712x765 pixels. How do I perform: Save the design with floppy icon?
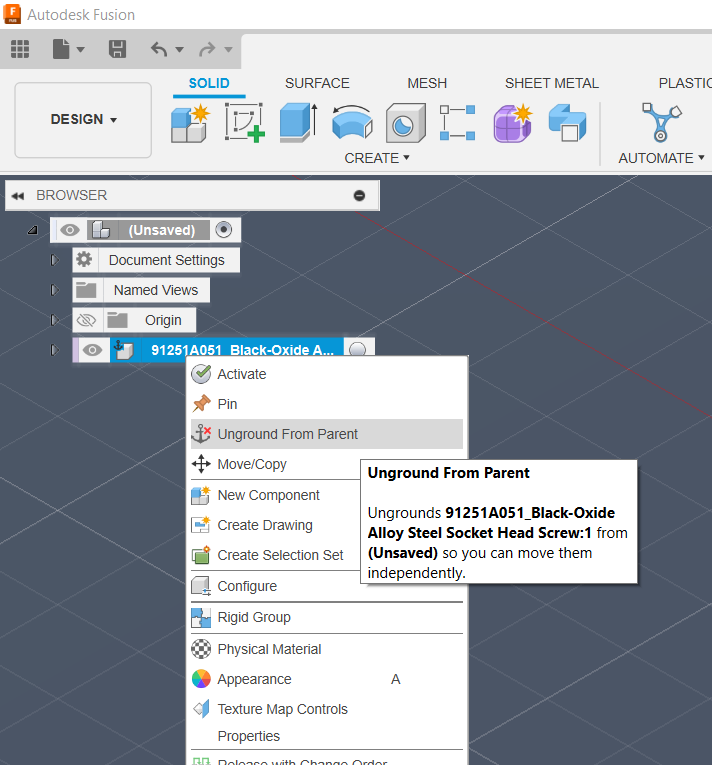[118, 49]
